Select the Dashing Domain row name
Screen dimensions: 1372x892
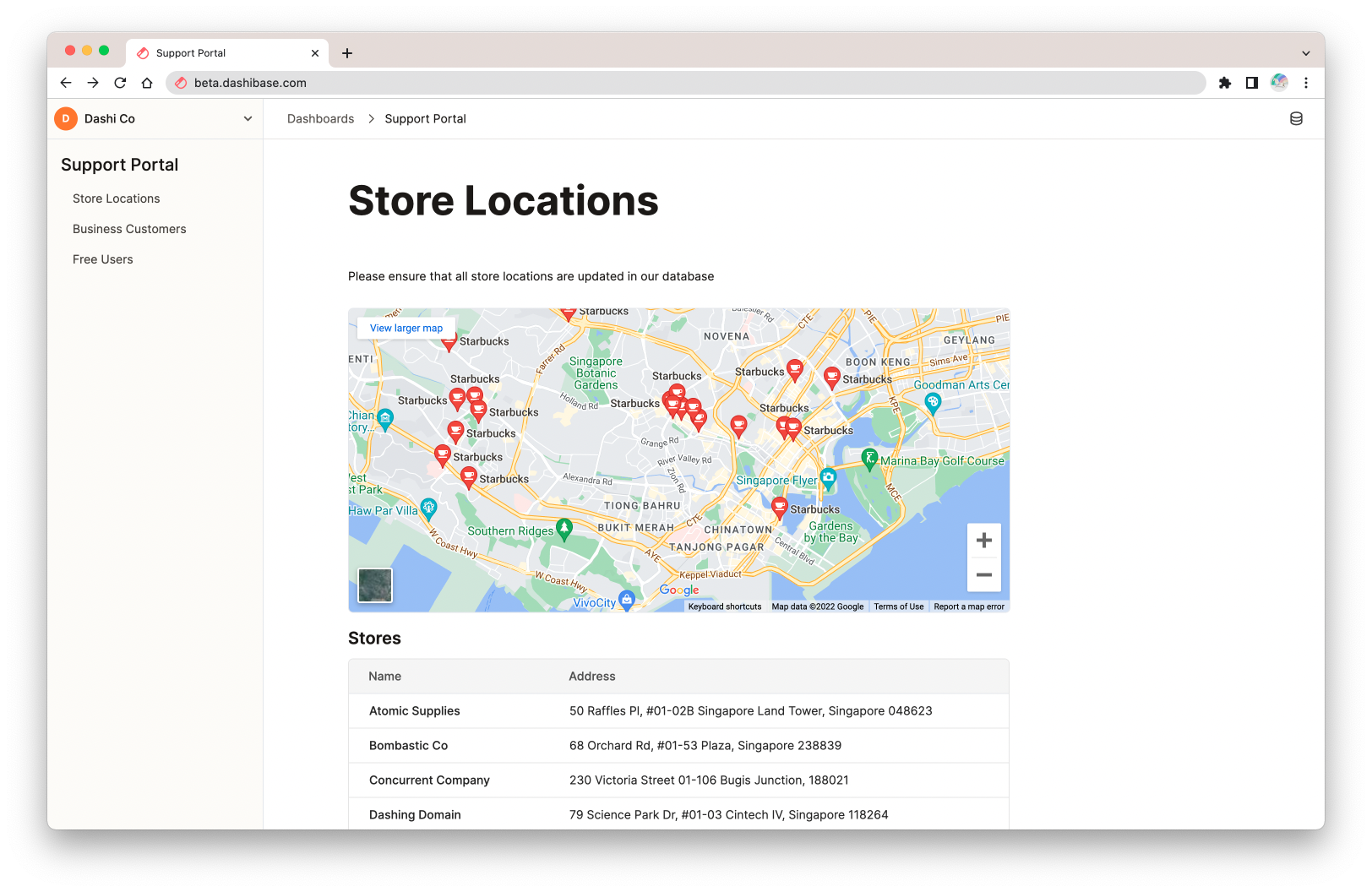click(415, 815)
